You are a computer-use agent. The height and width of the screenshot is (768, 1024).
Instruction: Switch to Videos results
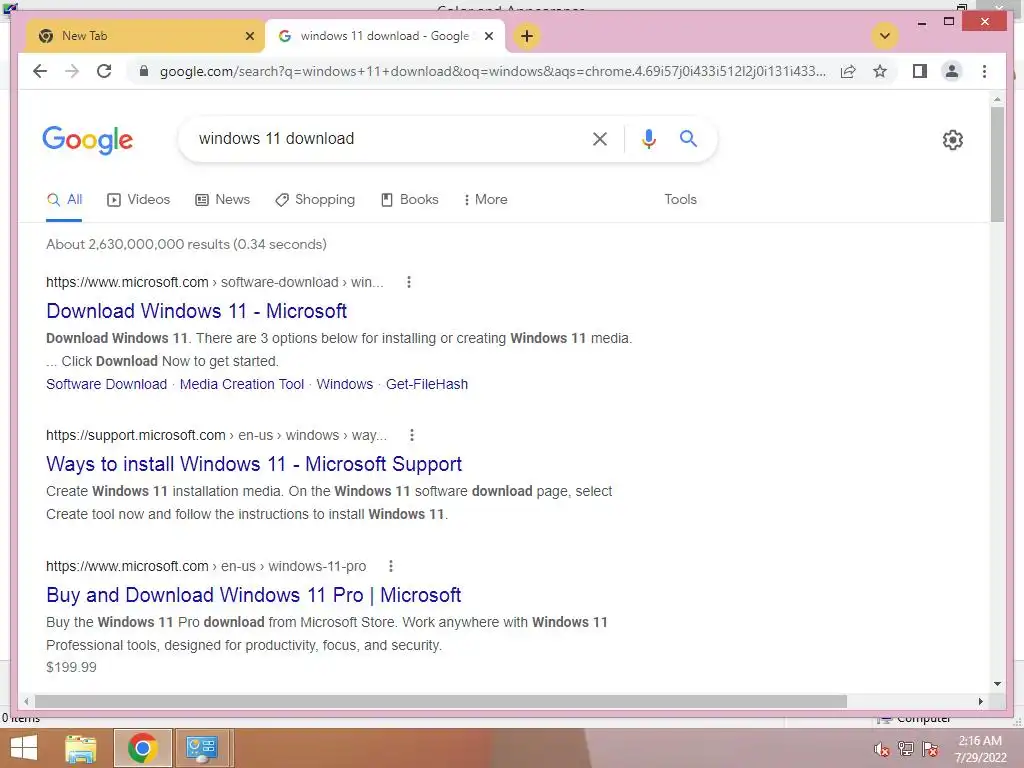coord(138,200)
